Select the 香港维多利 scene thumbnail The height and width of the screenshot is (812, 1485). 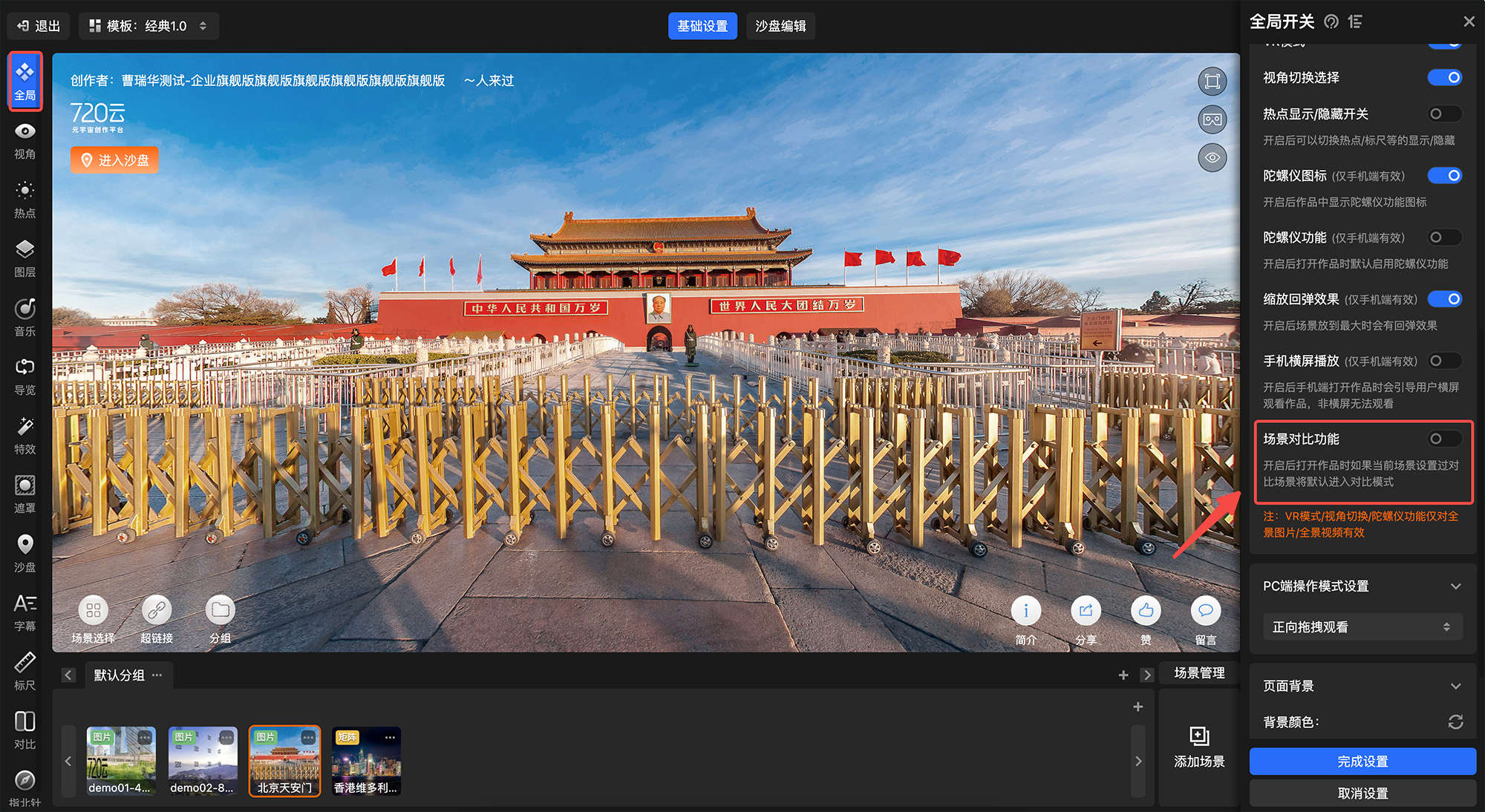(366, 760)
